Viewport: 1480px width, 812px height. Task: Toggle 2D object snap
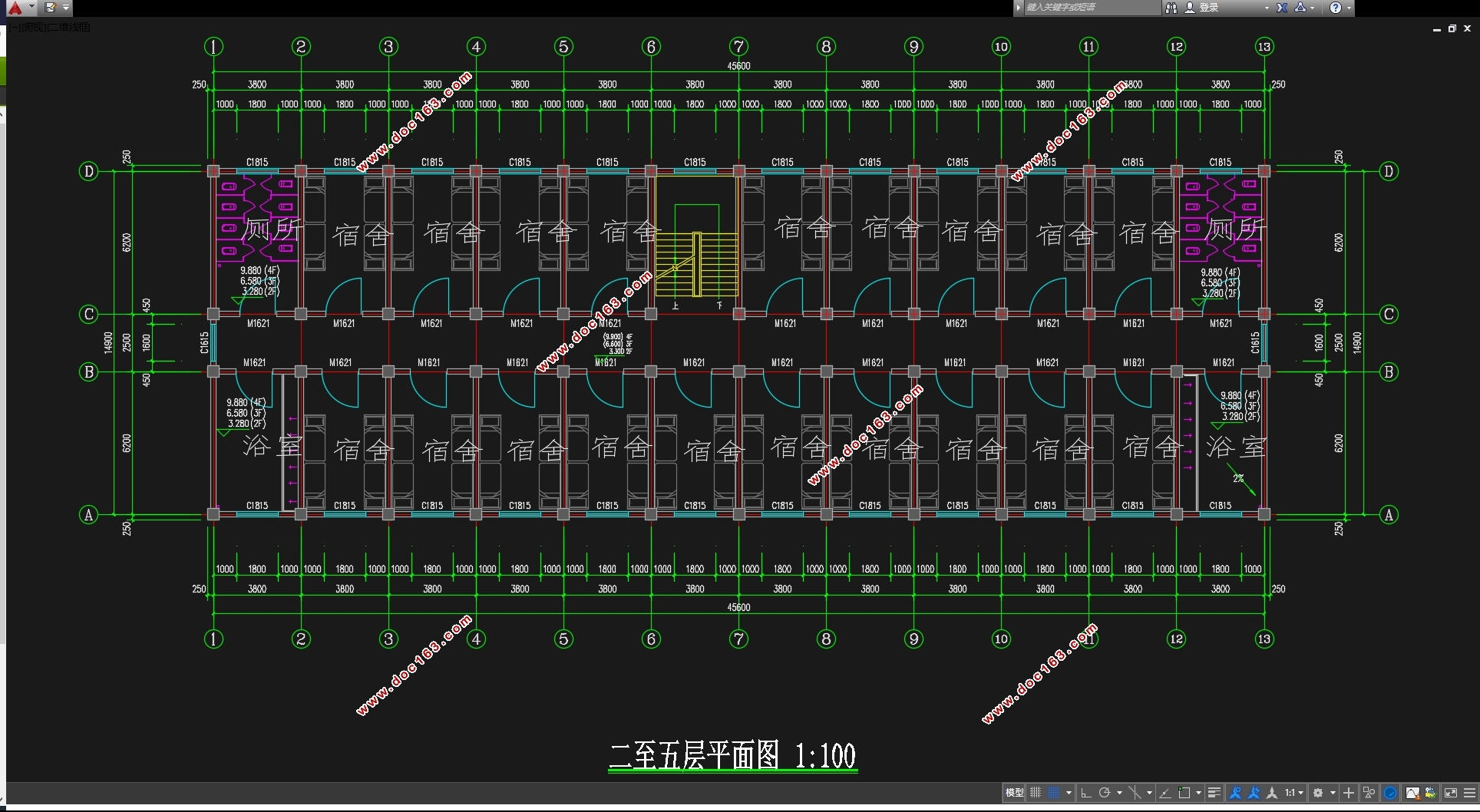click(x=1184, y=793)
